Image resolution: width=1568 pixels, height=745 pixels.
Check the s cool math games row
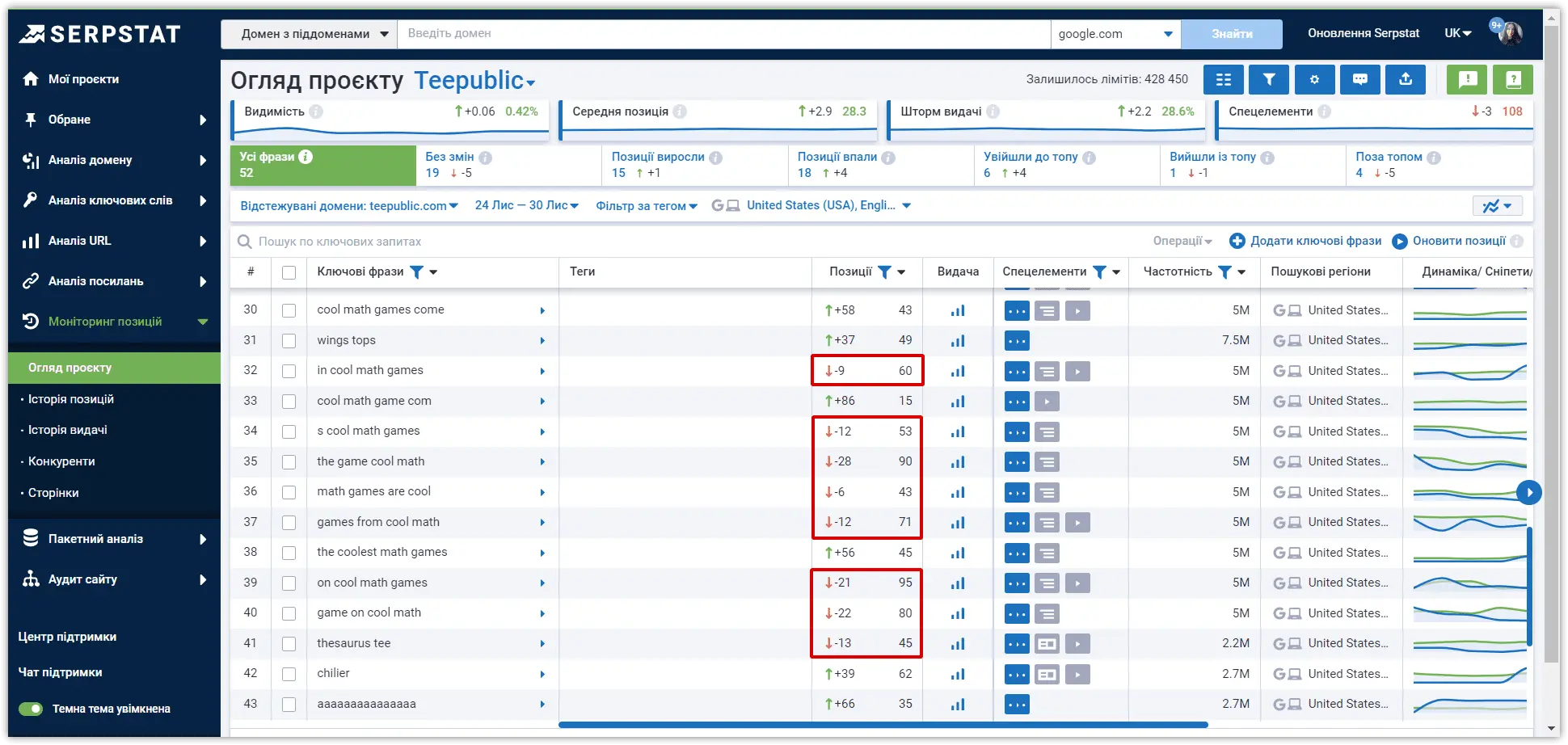tap(289, 431)
